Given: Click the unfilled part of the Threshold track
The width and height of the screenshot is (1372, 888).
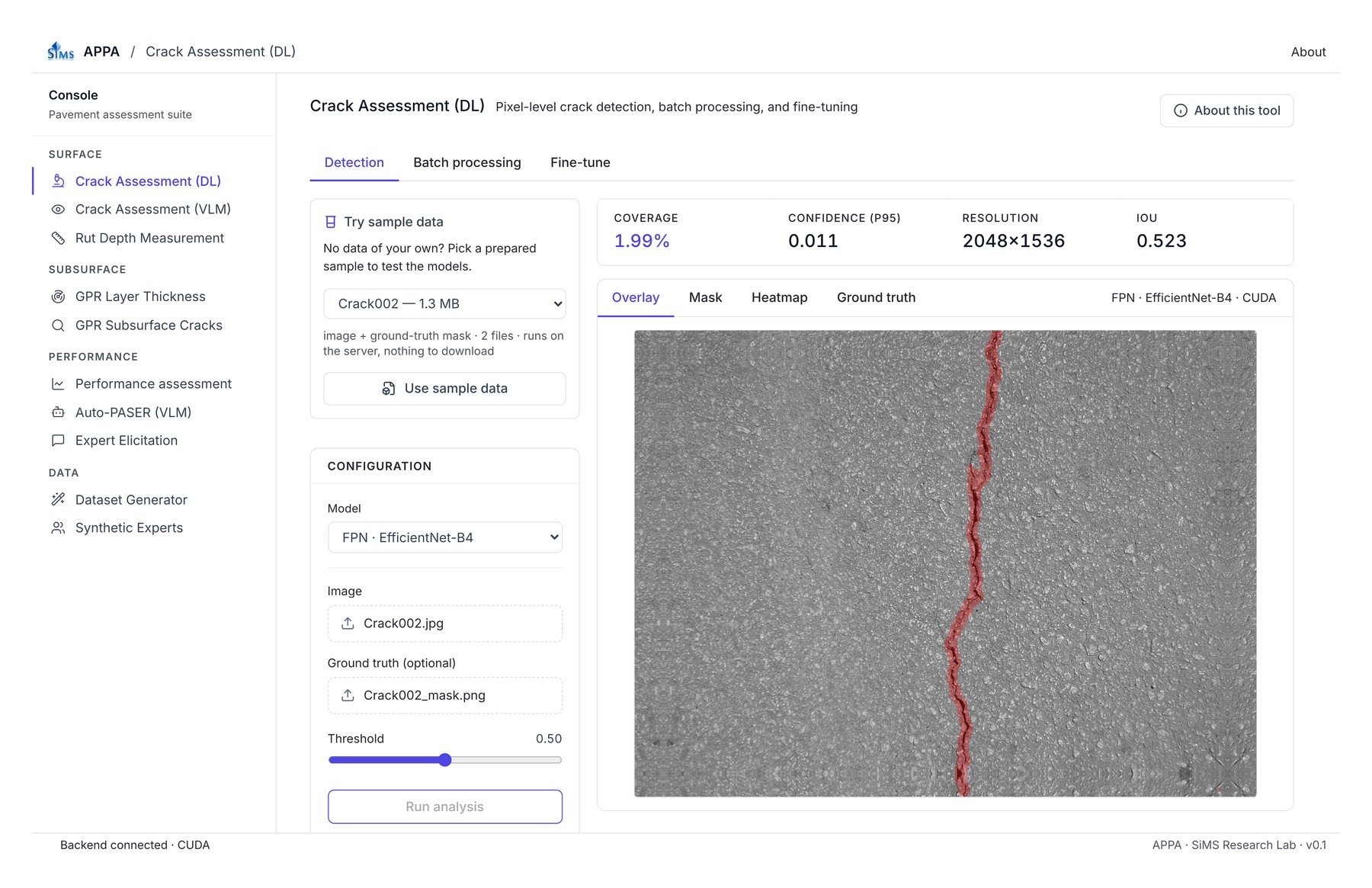Looking at the screenshot, I should [x=506, y=760].
